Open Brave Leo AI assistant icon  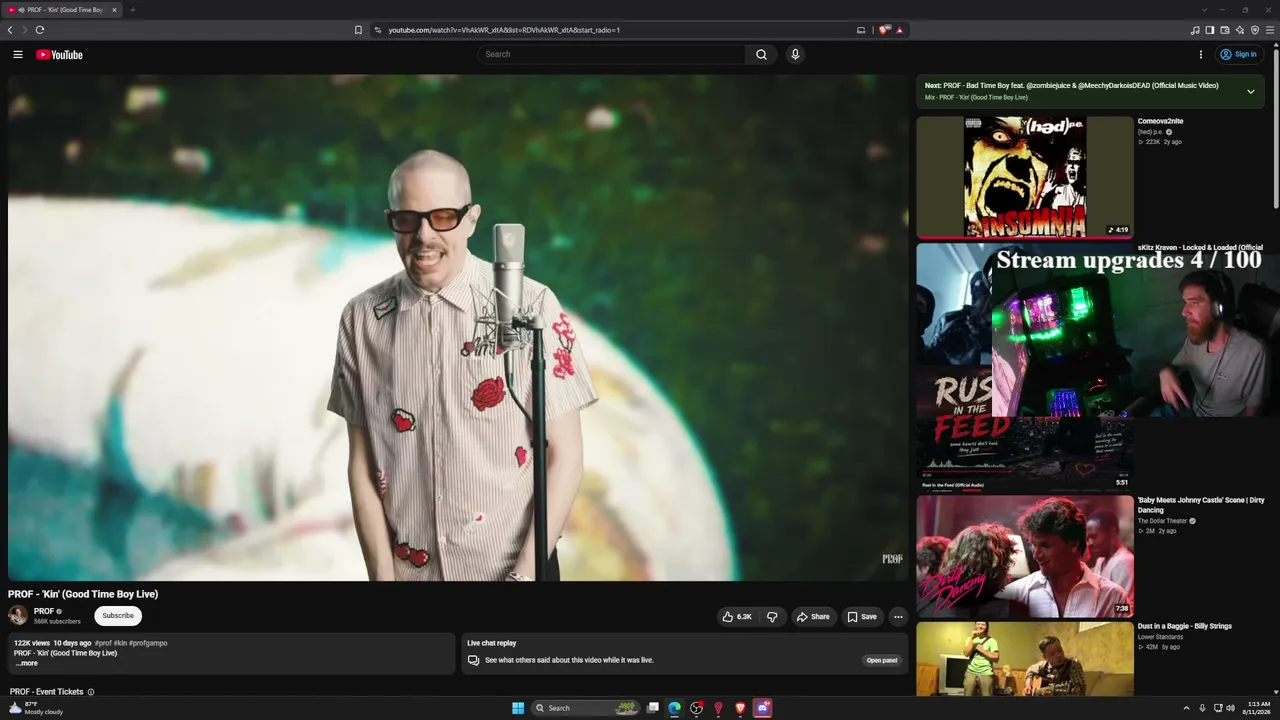point(1240,30)
